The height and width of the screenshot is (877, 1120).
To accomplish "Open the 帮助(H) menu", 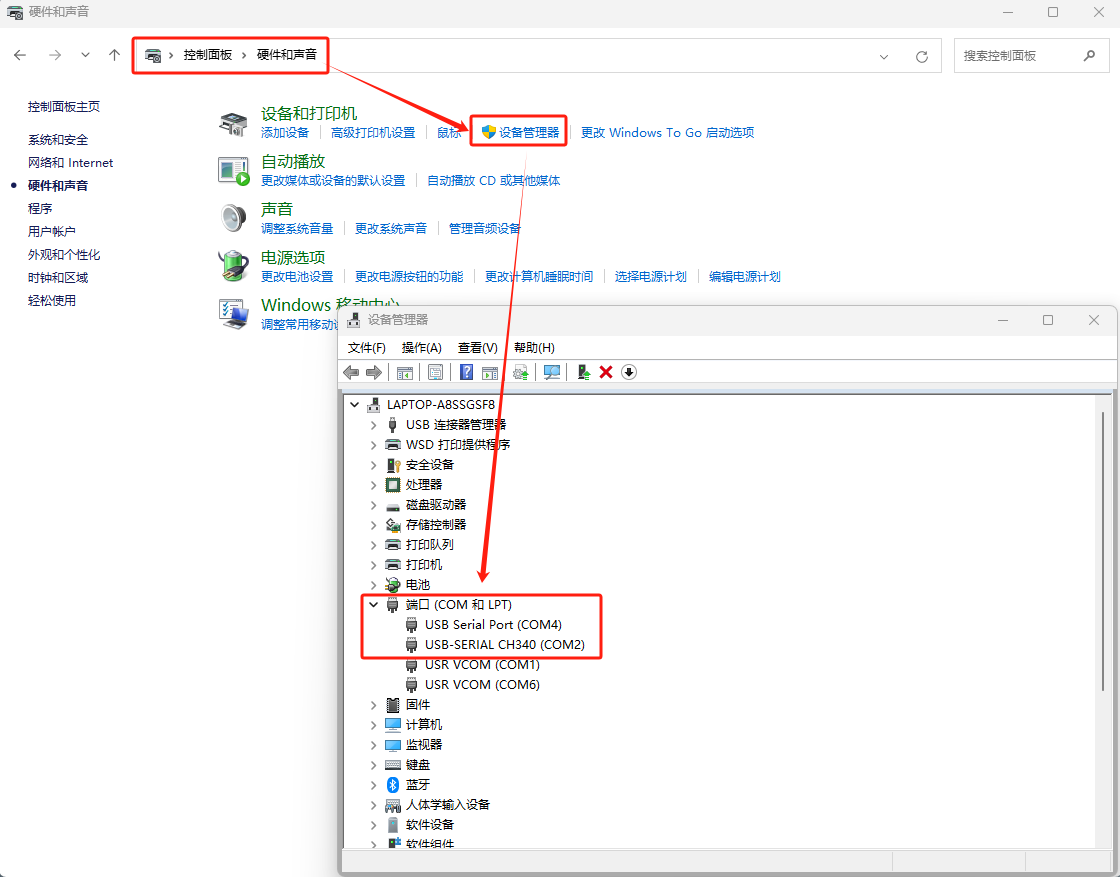I will pos(534,347).
